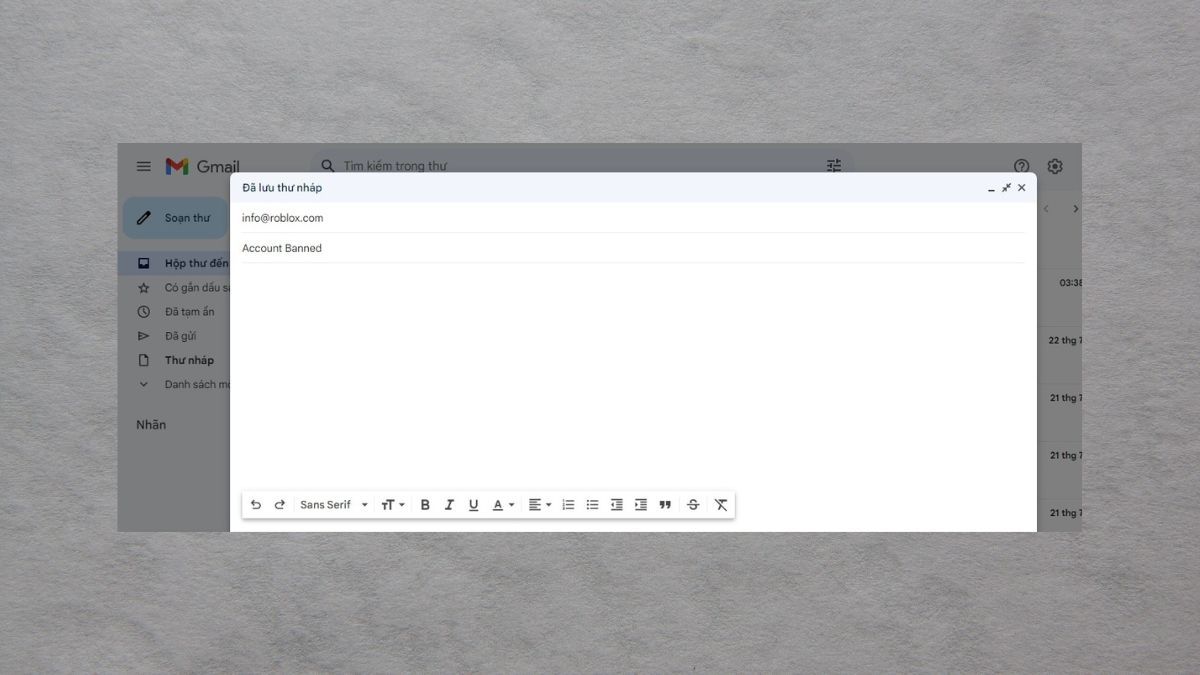Open the Help question-mark menu

(1021, 166)
